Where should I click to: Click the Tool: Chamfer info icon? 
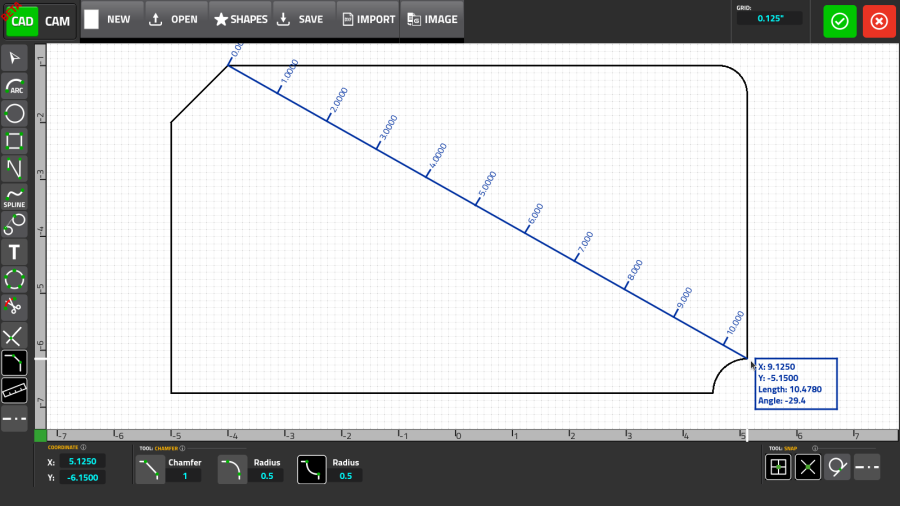183,448
